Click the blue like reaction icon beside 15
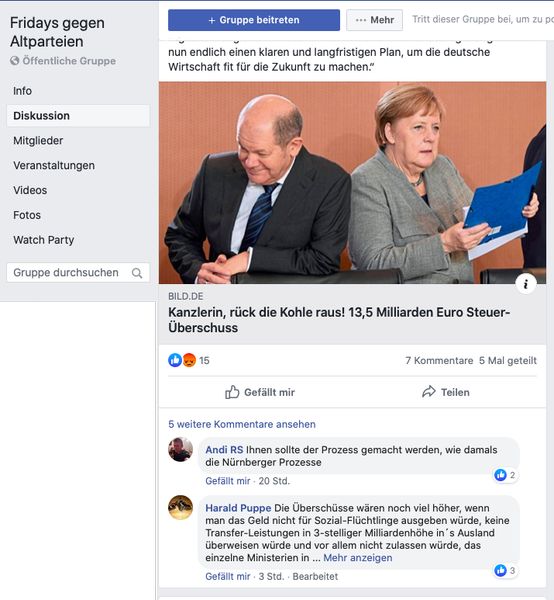The width and height of the screenshot is (554, 600). click(x=175, y=360)
